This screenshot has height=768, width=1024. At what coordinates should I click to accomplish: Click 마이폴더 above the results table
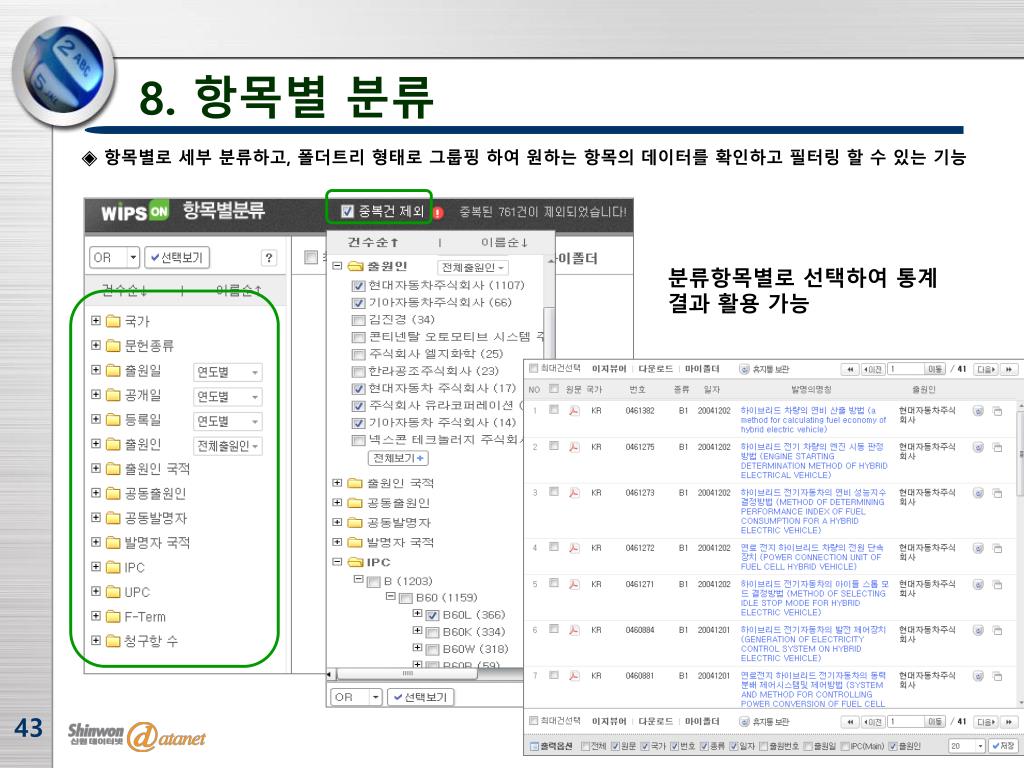point(702,369)
